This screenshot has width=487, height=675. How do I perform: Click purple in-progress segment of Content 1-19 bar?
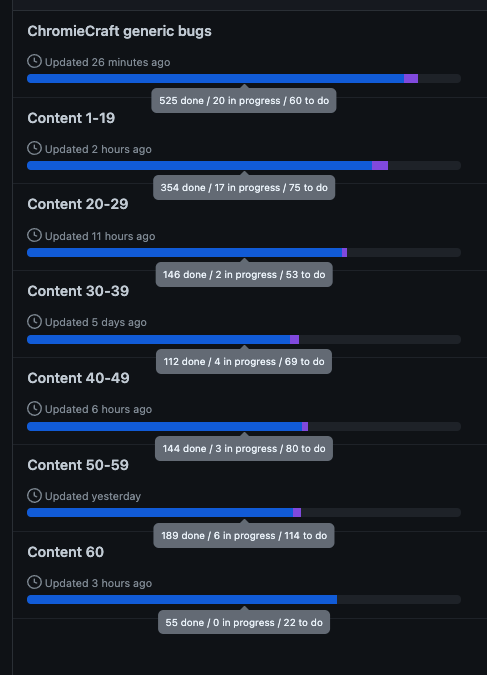click(380, 165)
